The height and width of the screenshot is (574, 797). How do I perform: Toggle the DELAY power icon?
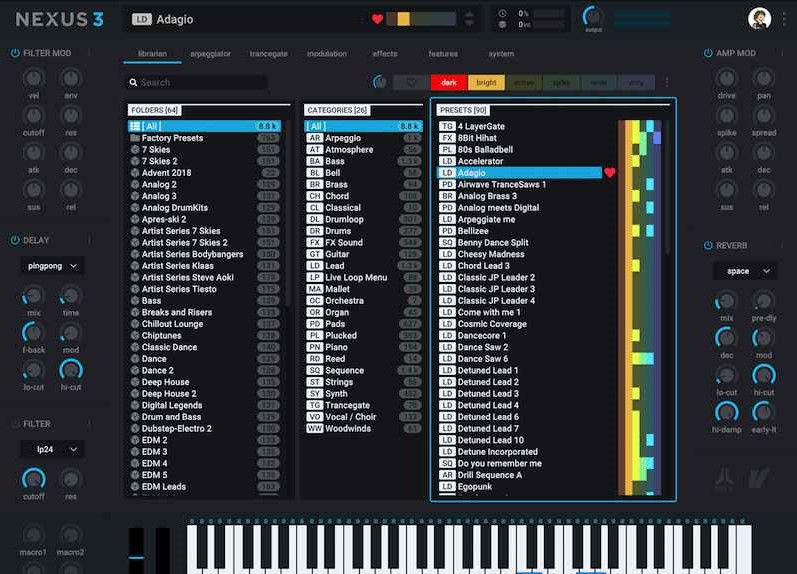(15, 240)
